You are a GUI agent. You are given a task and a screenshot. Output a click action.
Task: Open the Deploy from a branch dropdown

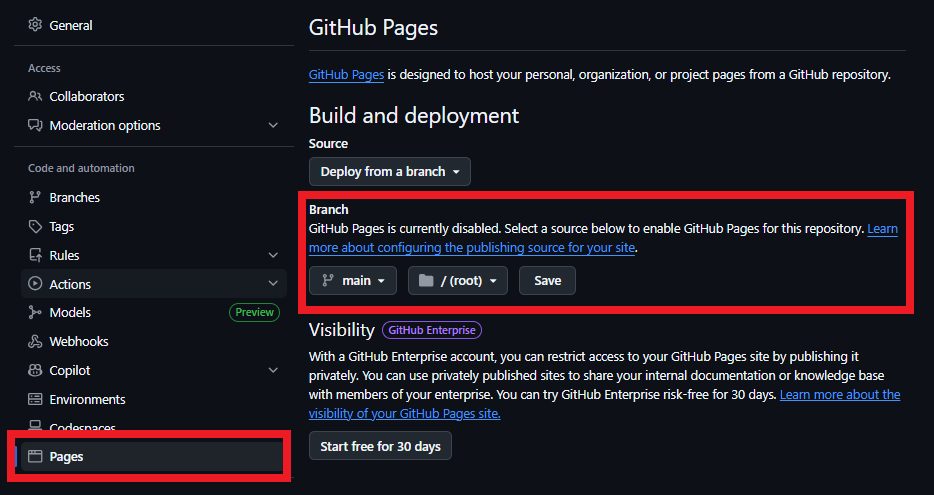click(x=389, y=172)
